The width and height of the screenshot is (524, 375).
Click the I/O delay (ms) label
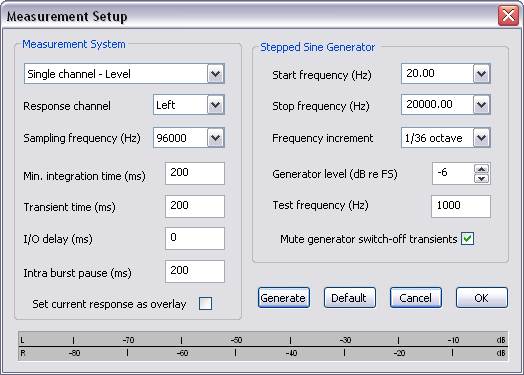(58, 239)
